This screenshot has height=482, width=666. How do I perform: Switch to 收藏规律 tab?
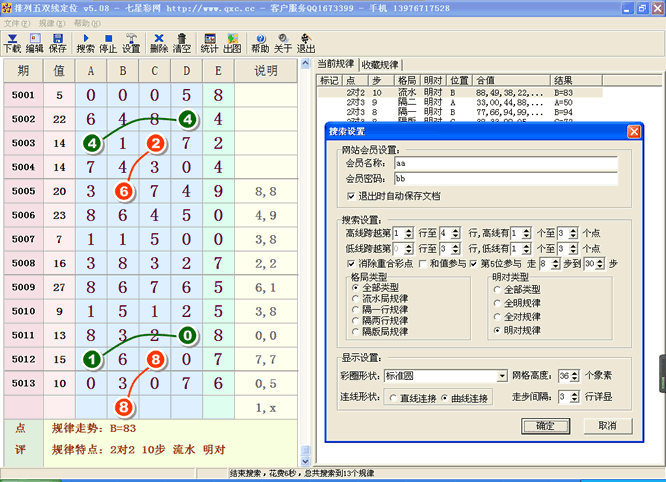pyautogui.click(x=380, y=65)
